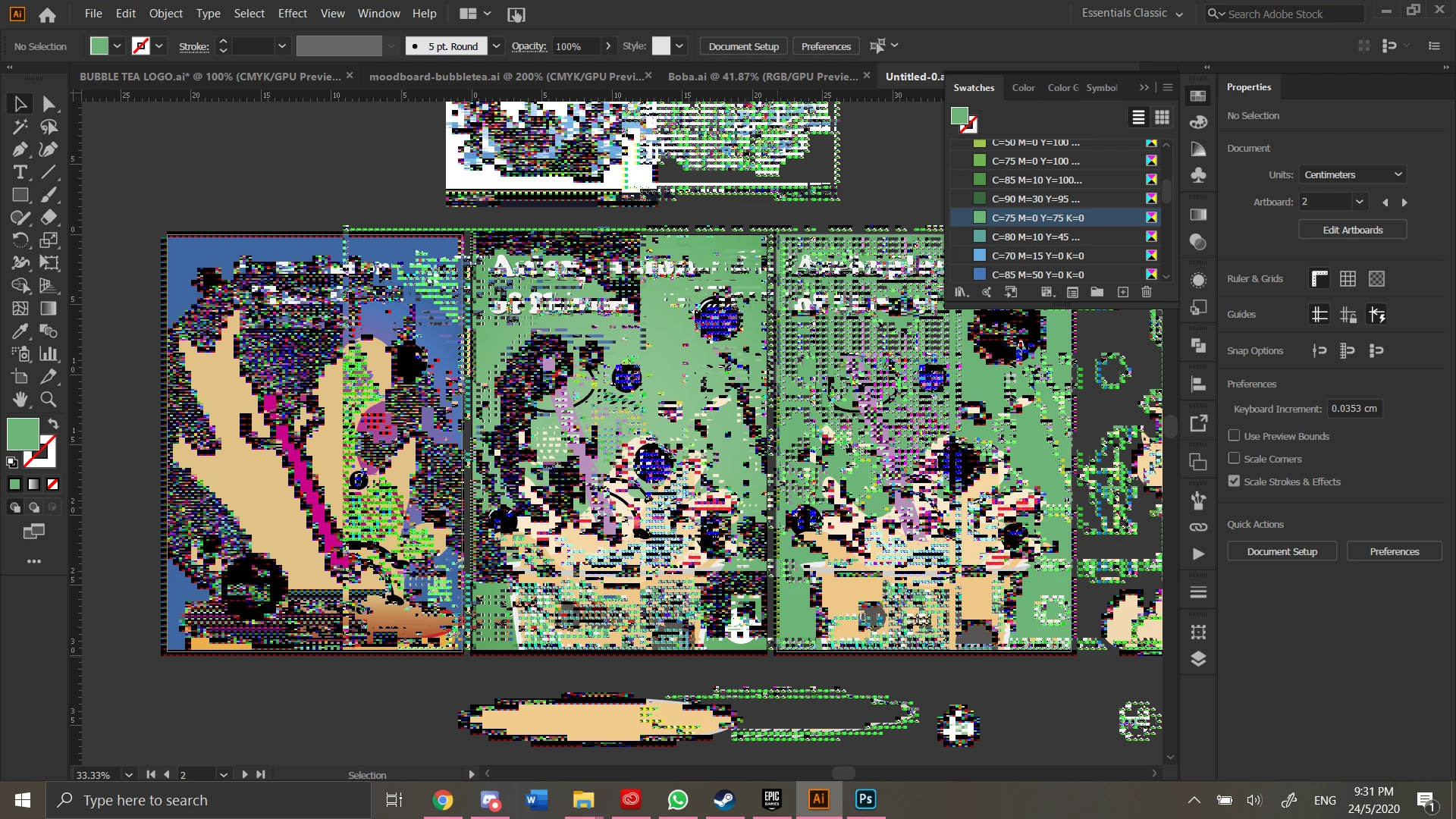Select the Magic Wand tool
The width and height of the screenshot is (1456, 819).
(20, 127)
